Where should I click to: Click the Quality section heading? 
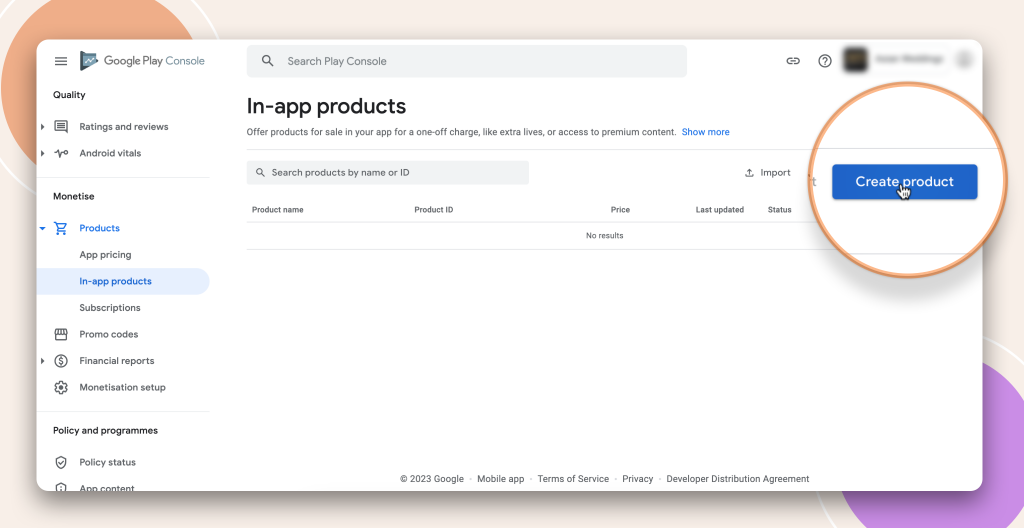[69, 95]
